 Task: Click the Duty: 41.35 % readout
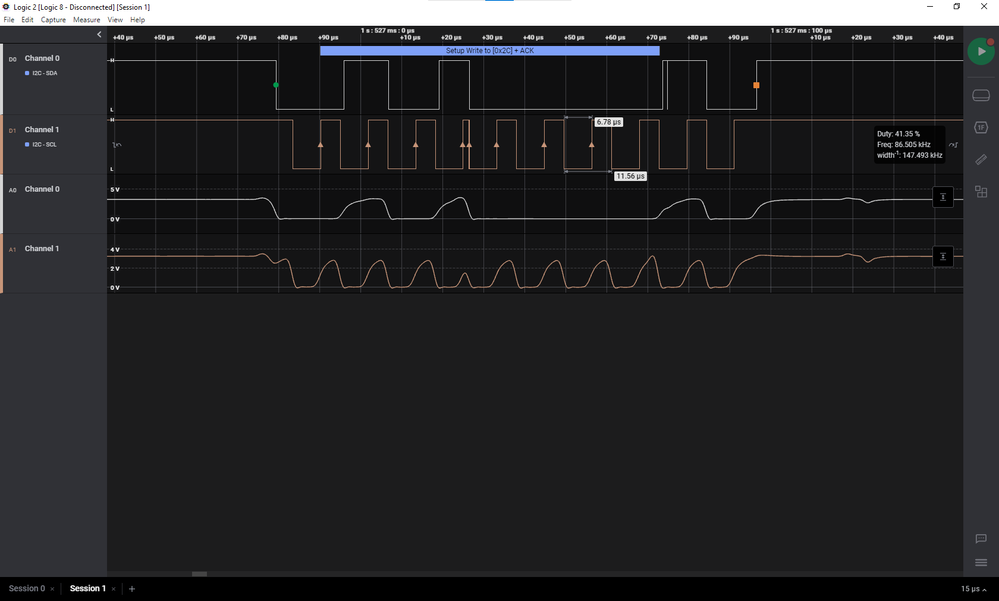(898, 134)
